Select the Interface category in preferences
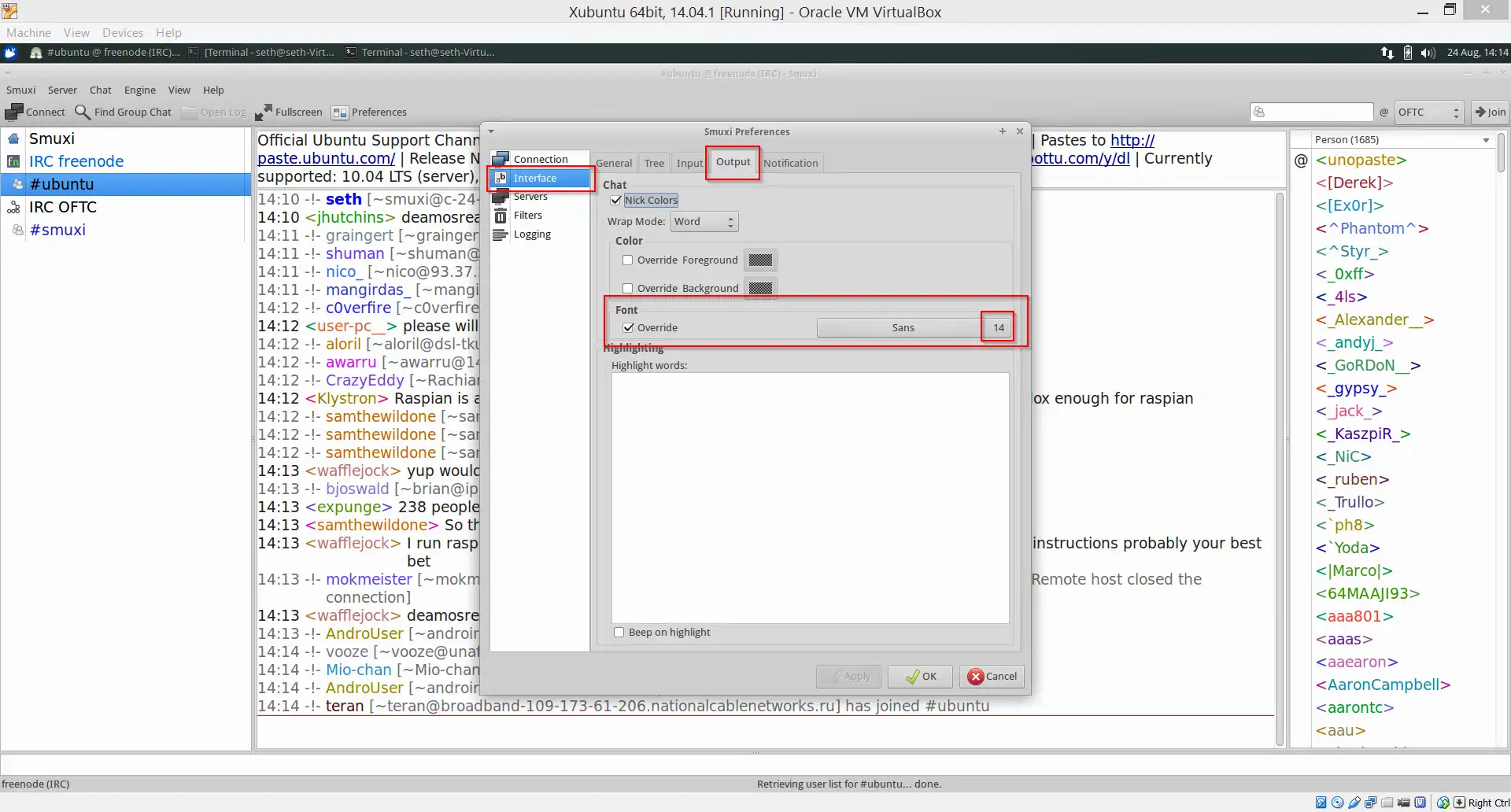Image resolution: width=1511 pixels, height=812 pixels. (540, 178)
